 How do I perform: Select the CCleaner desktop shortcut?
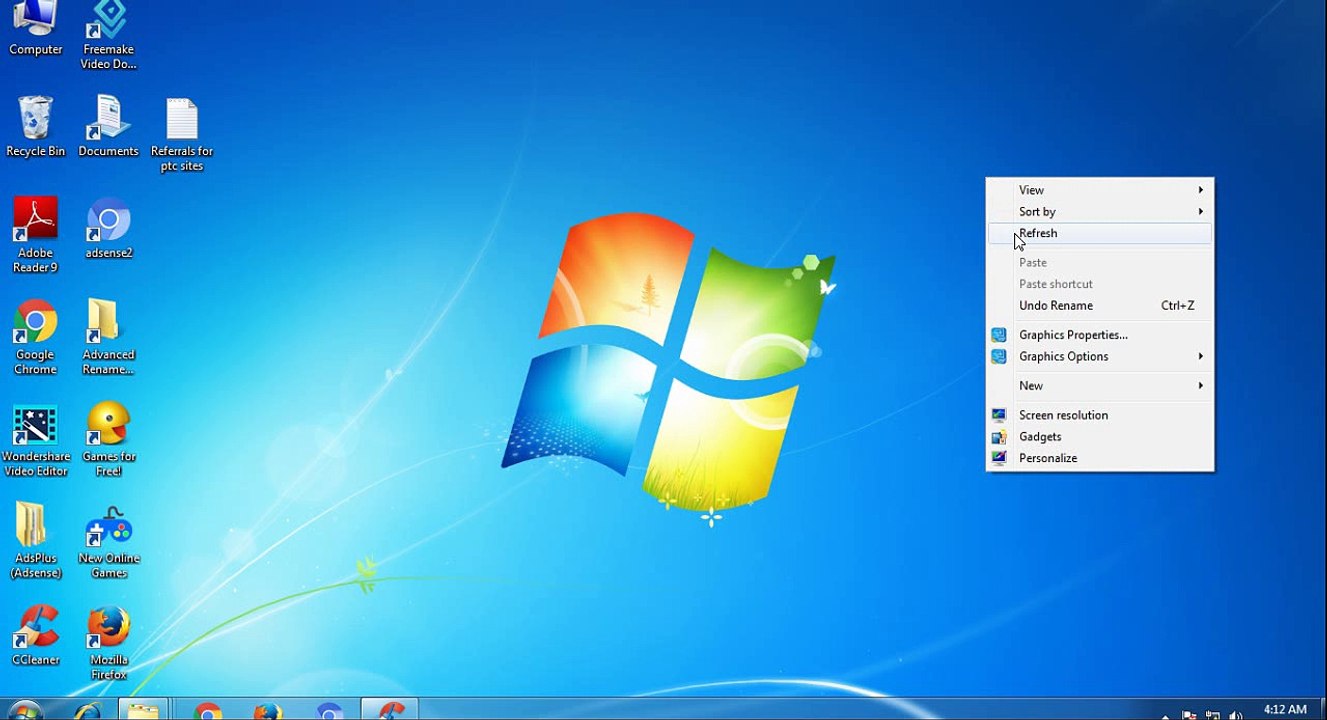point(35,636)
